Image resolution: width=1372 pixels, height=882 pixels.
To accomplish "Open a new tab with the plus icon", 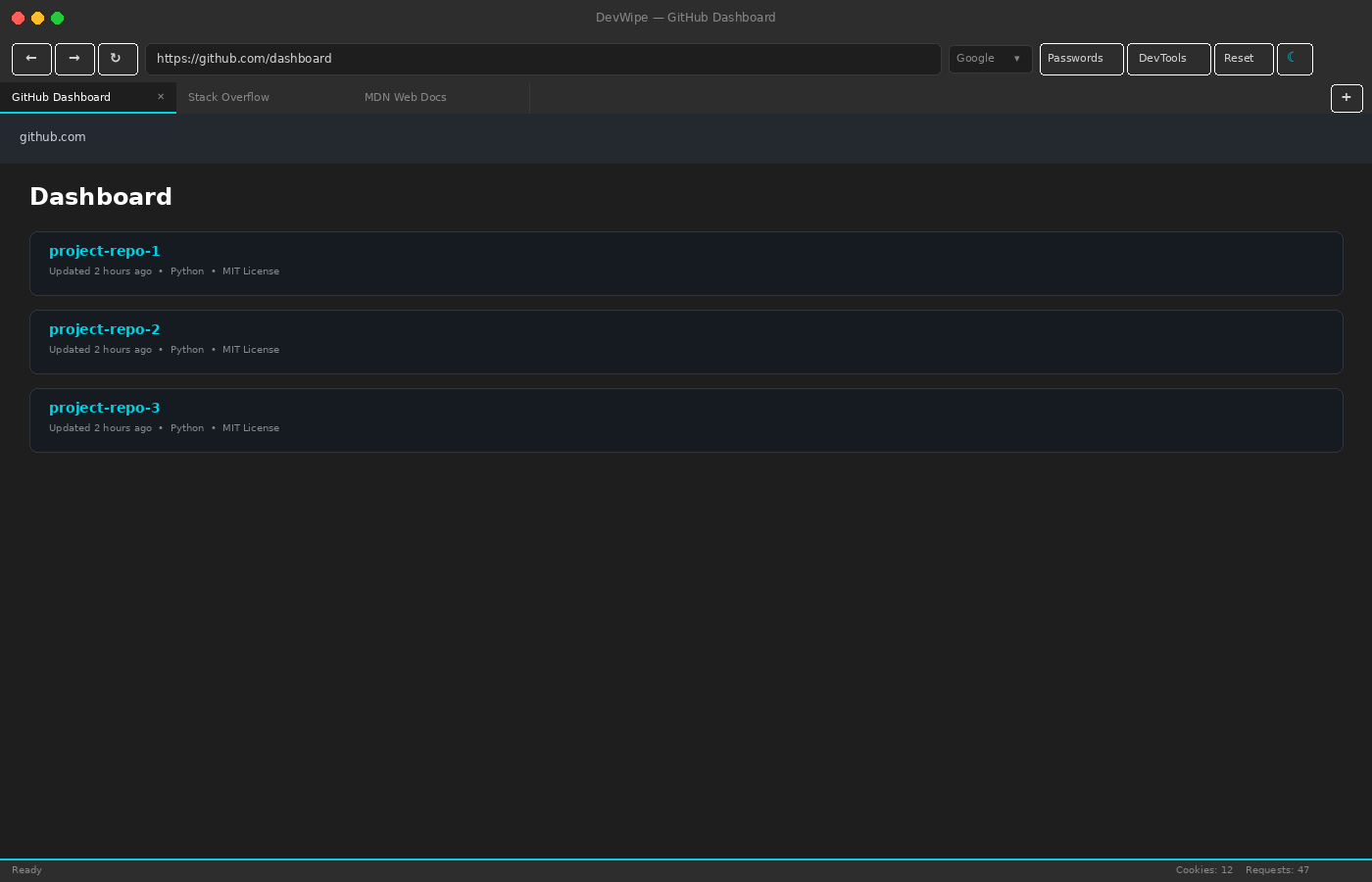I will tap(1347, 98).
